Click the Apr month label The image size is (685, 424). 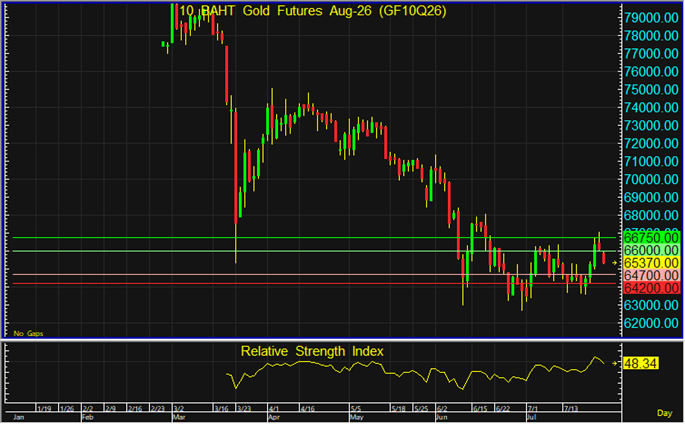pos(273,417)
